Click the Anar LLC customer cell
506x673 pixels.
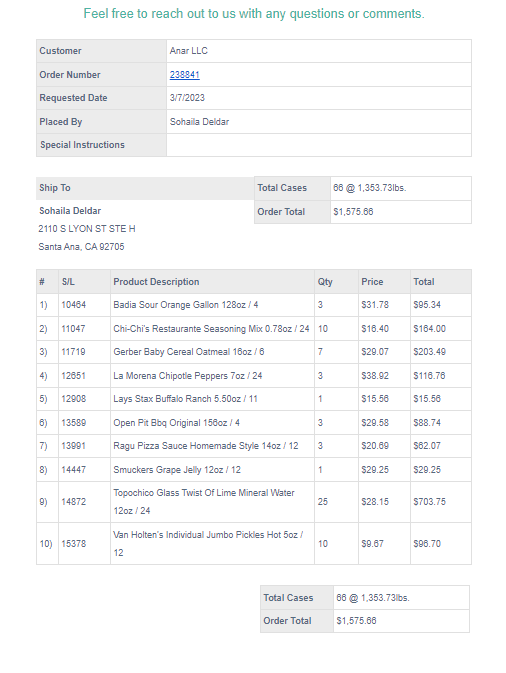click(x=318, y=51)
